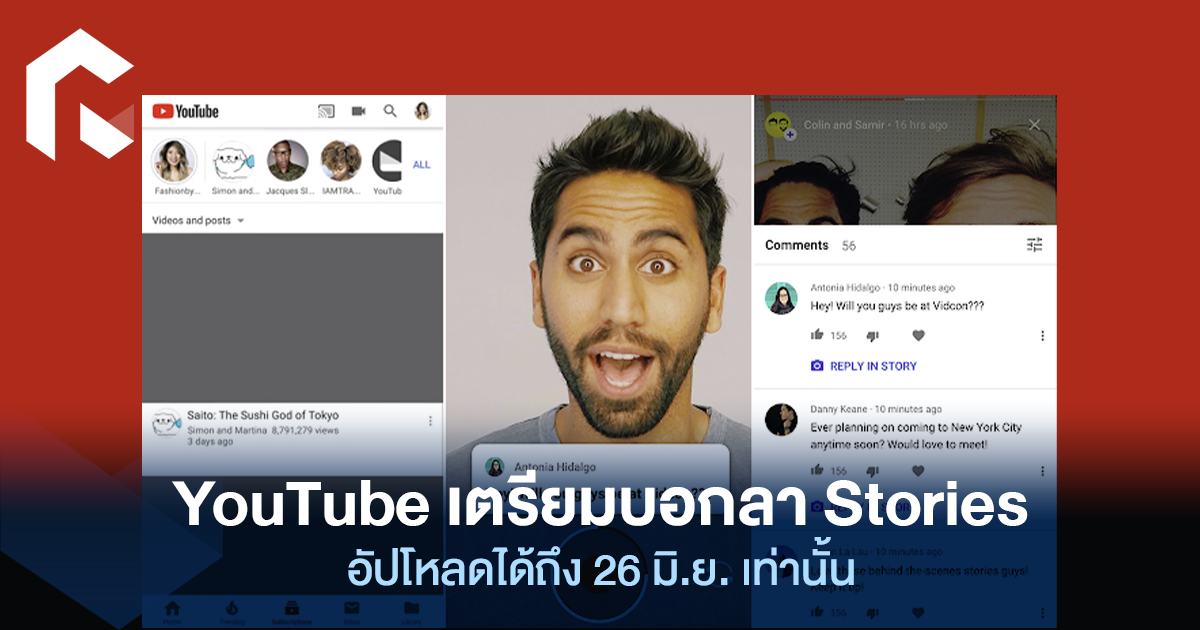Open more options on Antonia's comment

tap(1042, 336)
